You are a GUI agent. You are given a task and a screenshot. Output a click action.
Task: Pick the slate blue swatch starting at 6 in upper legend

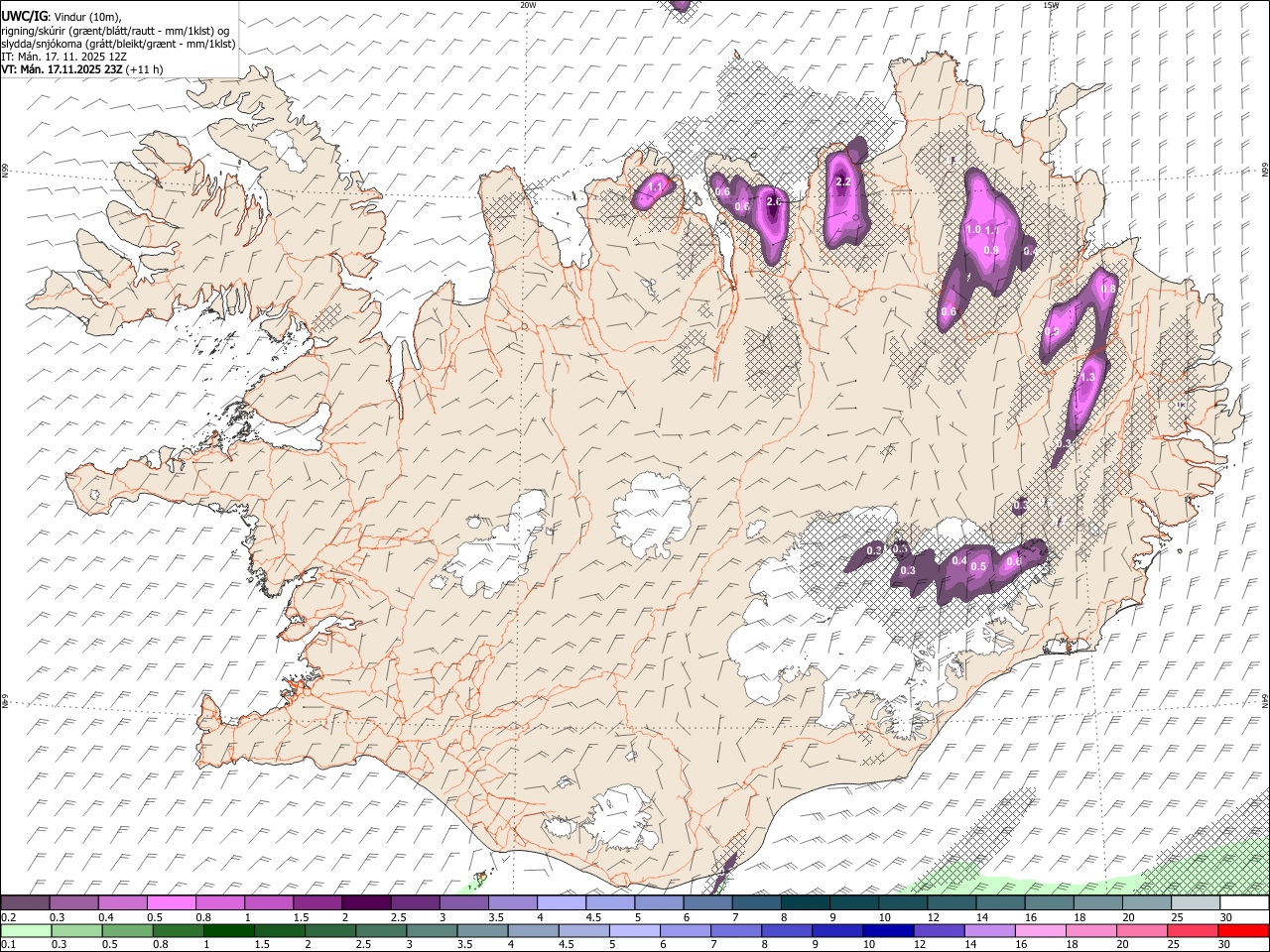pos(706,903)
